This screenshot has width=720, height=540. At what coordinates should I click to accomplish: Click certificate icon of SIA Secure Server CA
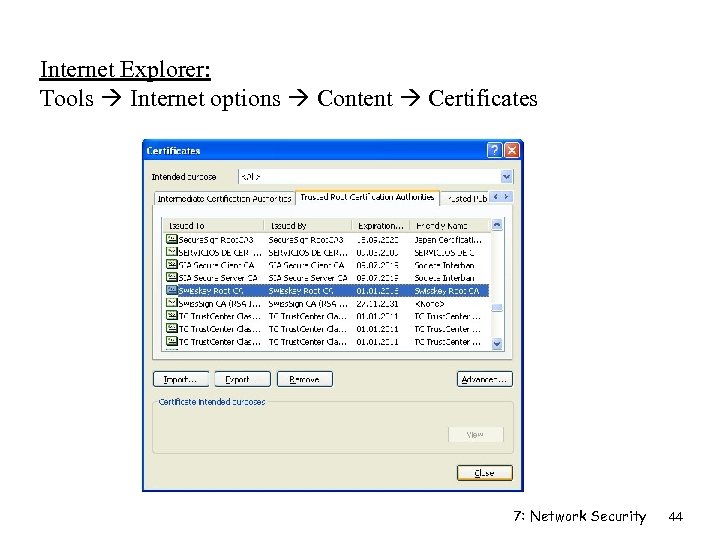coord(171,277)
